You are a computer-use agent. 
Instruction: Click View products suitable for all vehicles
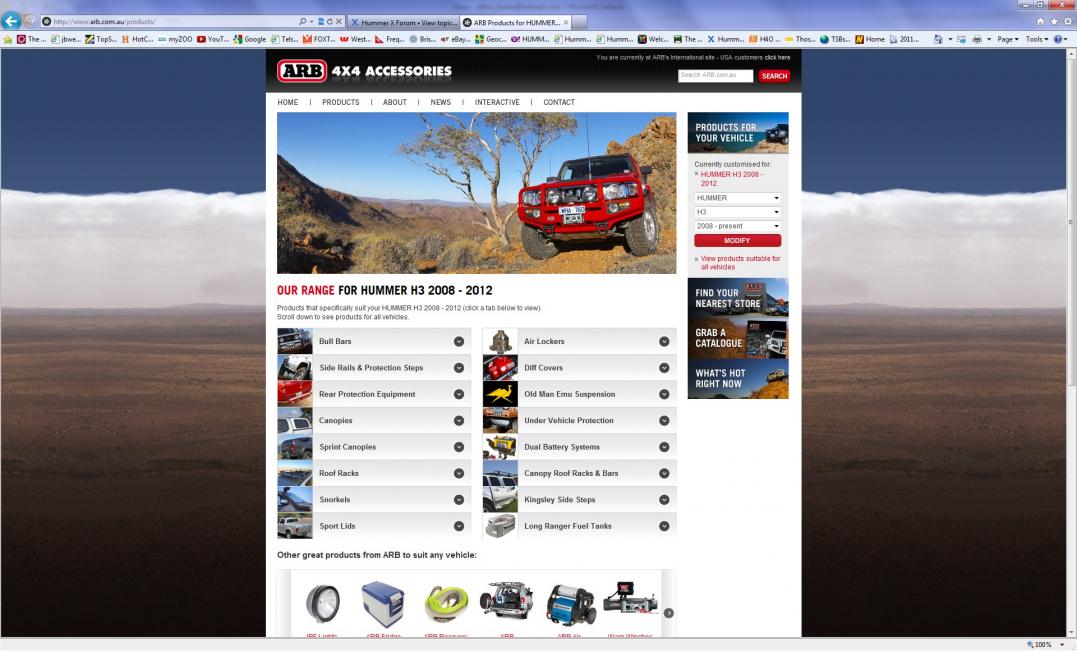(x=740, y=262)
